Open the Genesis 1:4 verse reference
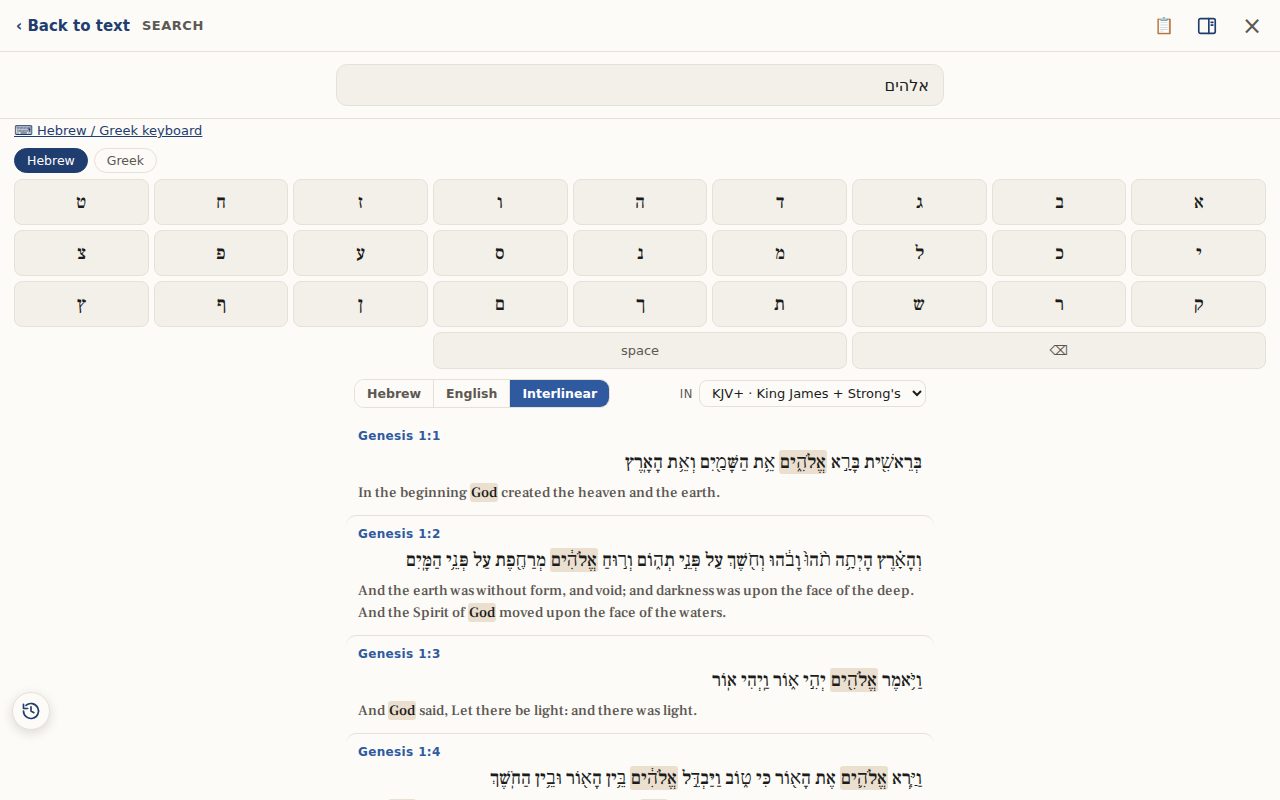 pos(399,752)
